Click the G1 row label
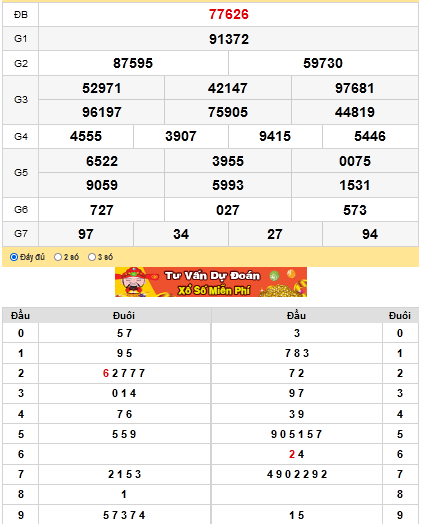Image resolution: width=421 pixels, height=524 pixels. (21, 38)
